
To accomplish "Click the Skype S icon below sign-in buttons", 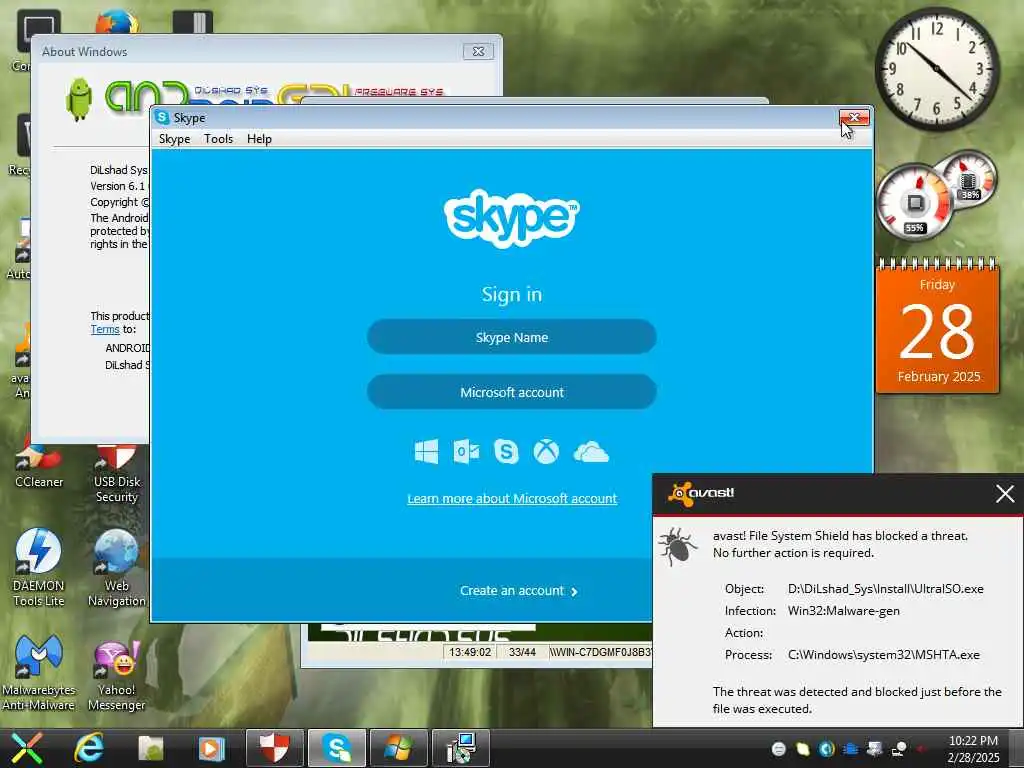I will (506, 451).
